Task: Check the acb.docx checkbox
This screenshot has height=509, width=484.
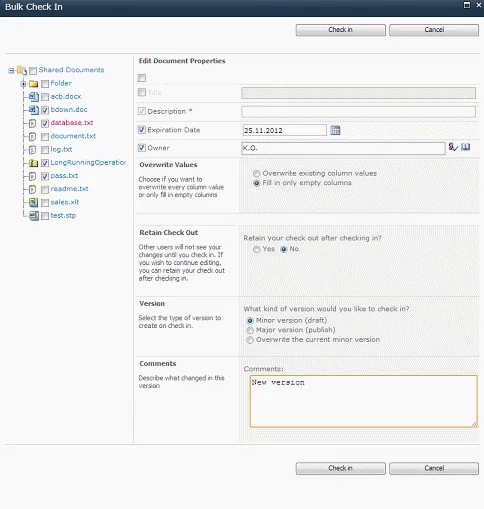Action: [45, 97]
